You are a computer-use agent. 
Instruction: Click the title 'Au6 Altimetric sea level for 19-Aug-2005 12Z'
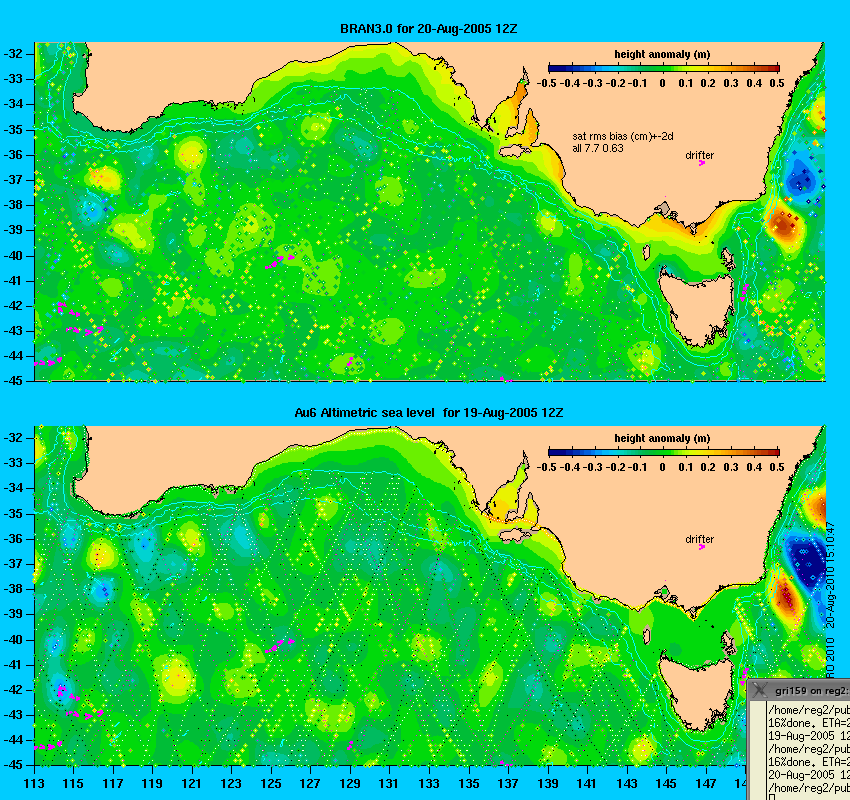pyautogui.click(x=428, y=413)
